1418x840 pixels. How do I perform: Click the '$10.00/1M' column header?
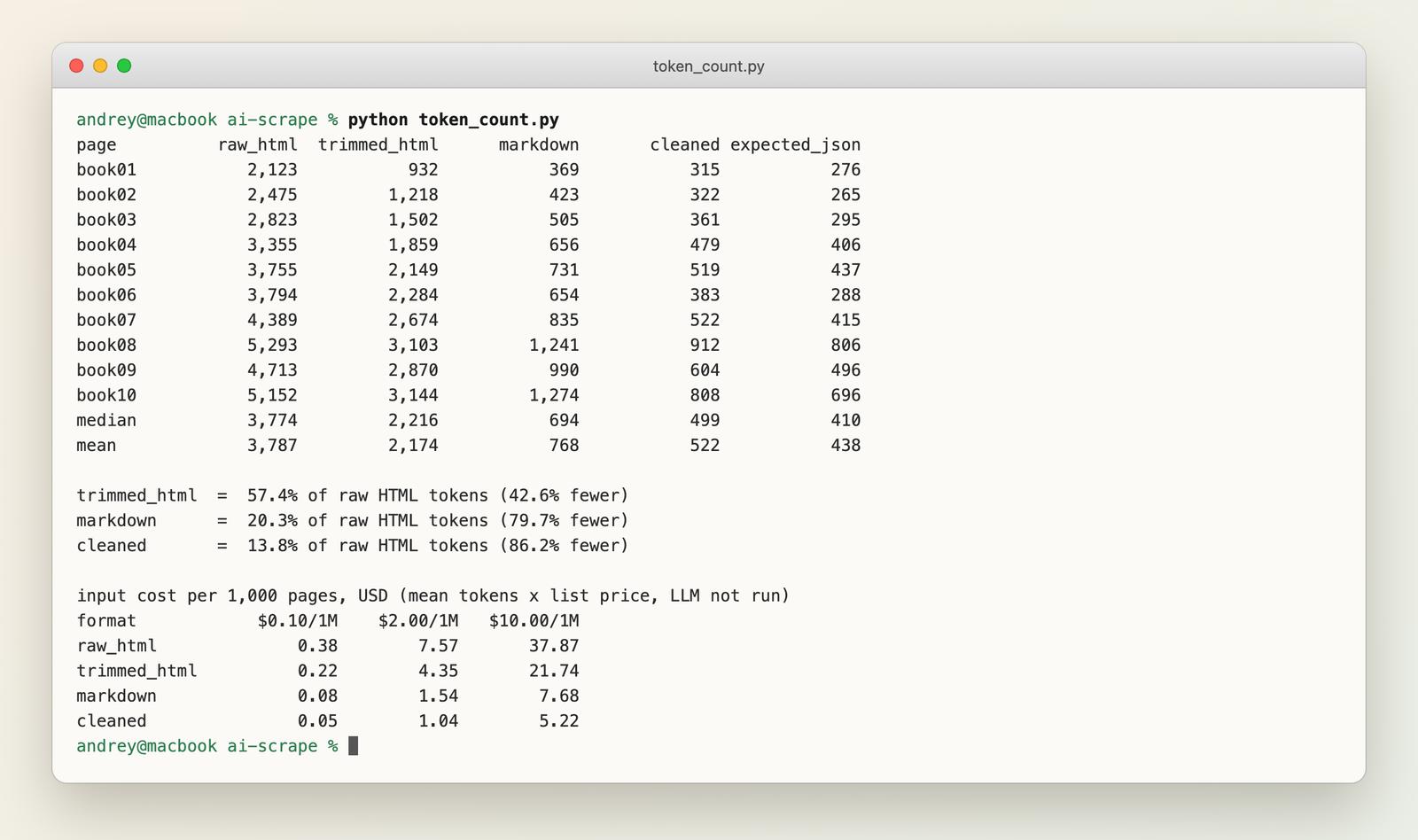[534, 620]
